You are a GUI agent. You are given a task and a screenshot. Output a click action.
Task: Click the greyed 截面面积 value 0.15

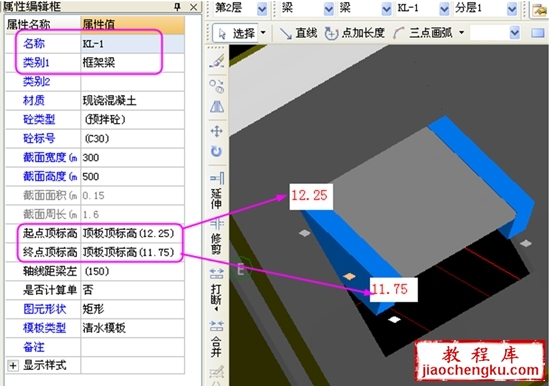pyautogui.click(x=133, y=195)
